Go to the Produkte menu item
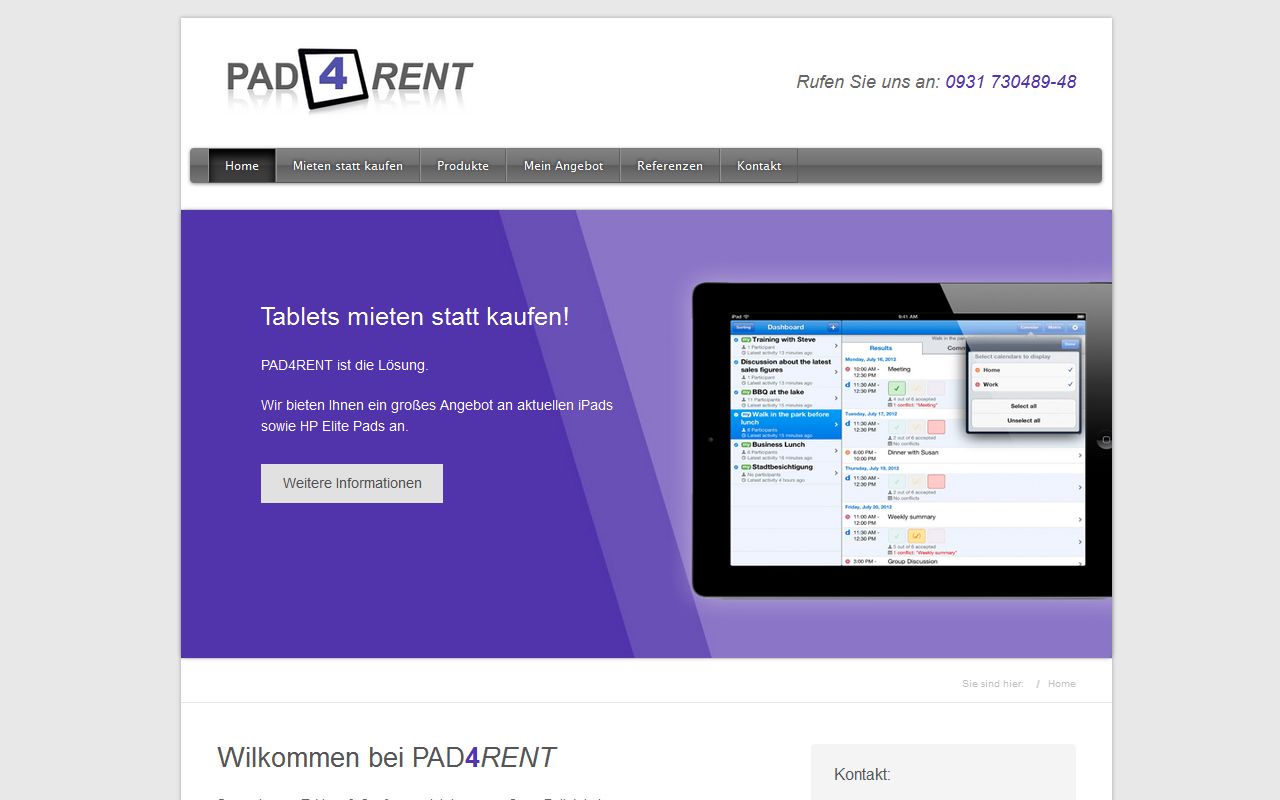This screenshot has width=1280, height=800. (x=463, y=166)
